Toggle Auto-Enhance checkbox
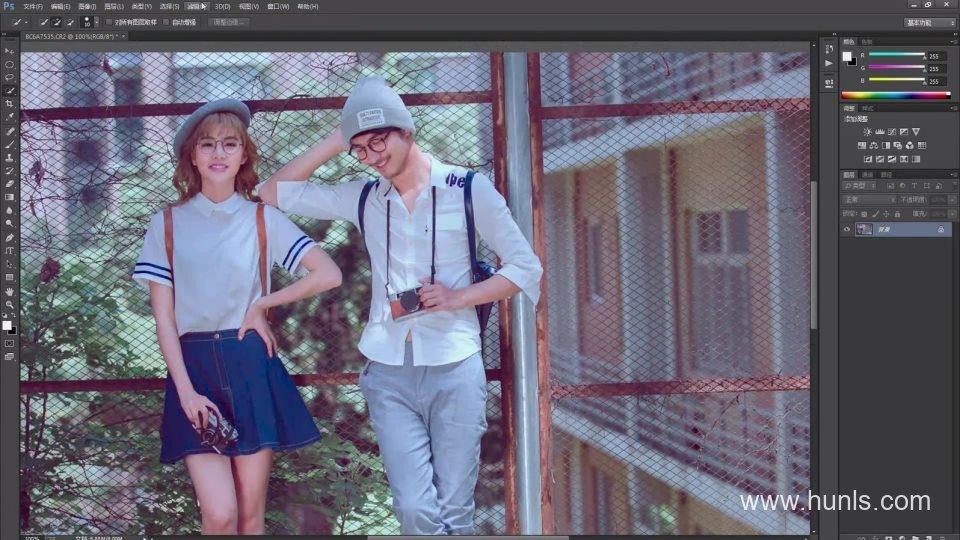 coord(166,22)
